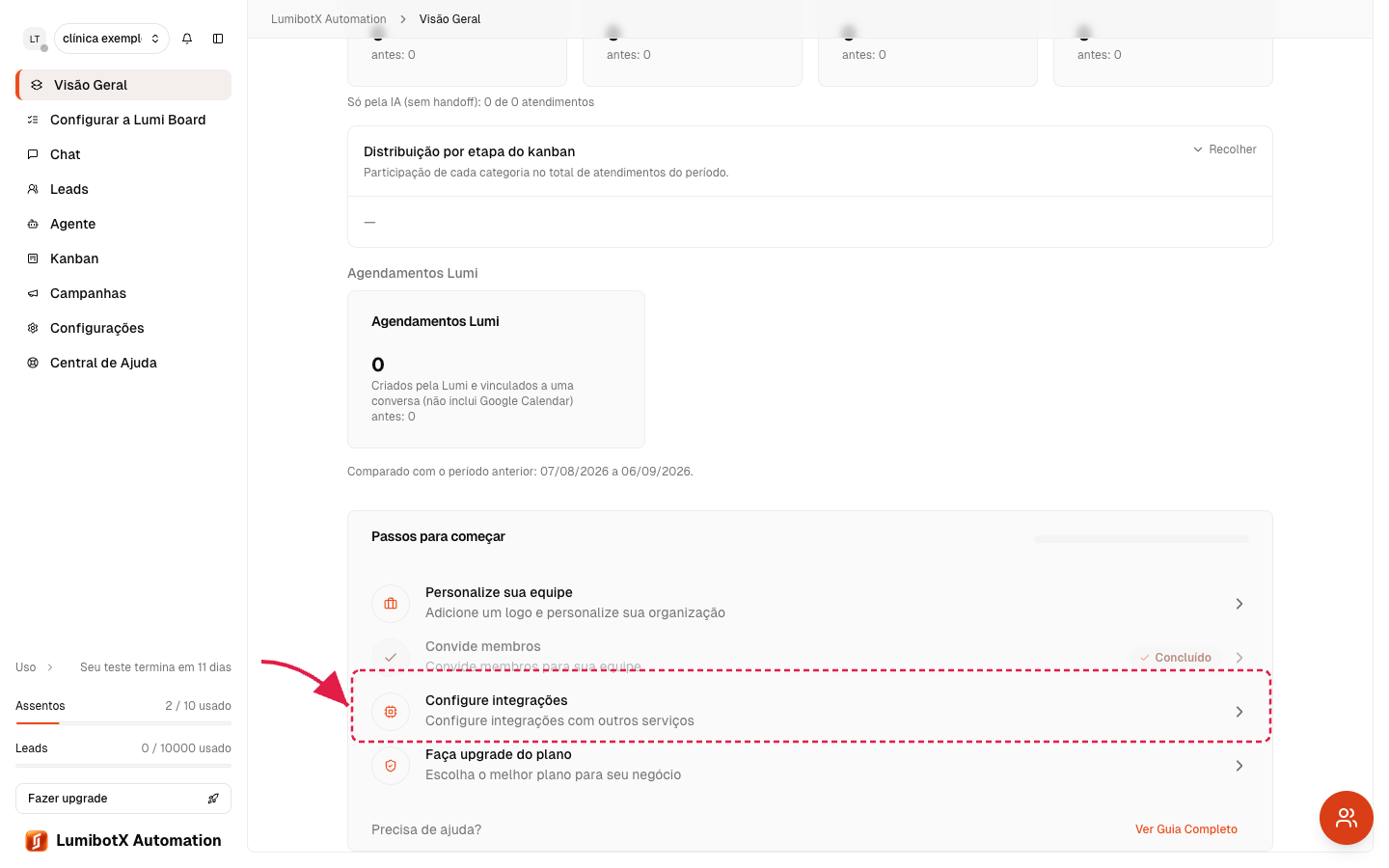Click Visão Geral breadcrumb

pyautogui.click(x=450, y=19)
